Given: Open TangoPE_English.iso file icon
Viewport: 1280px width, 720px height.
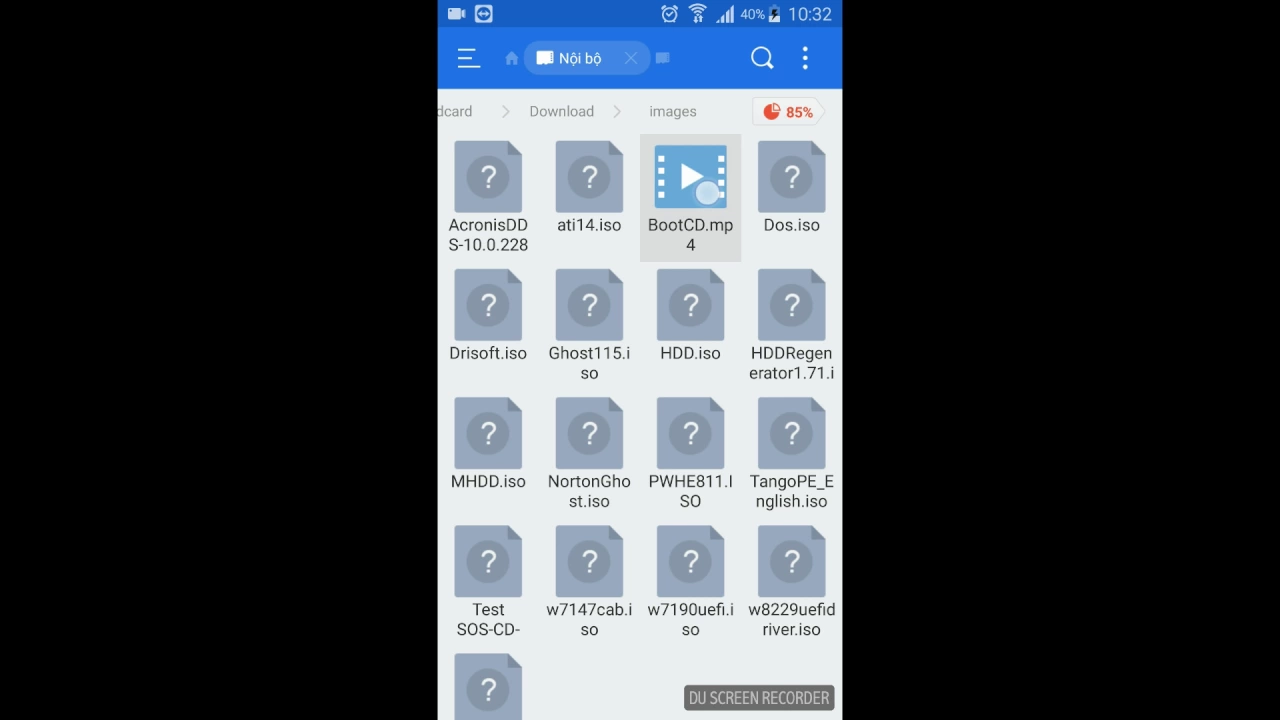Looking at the screenshot, I should pyautogui.click(x=791, y=433).
